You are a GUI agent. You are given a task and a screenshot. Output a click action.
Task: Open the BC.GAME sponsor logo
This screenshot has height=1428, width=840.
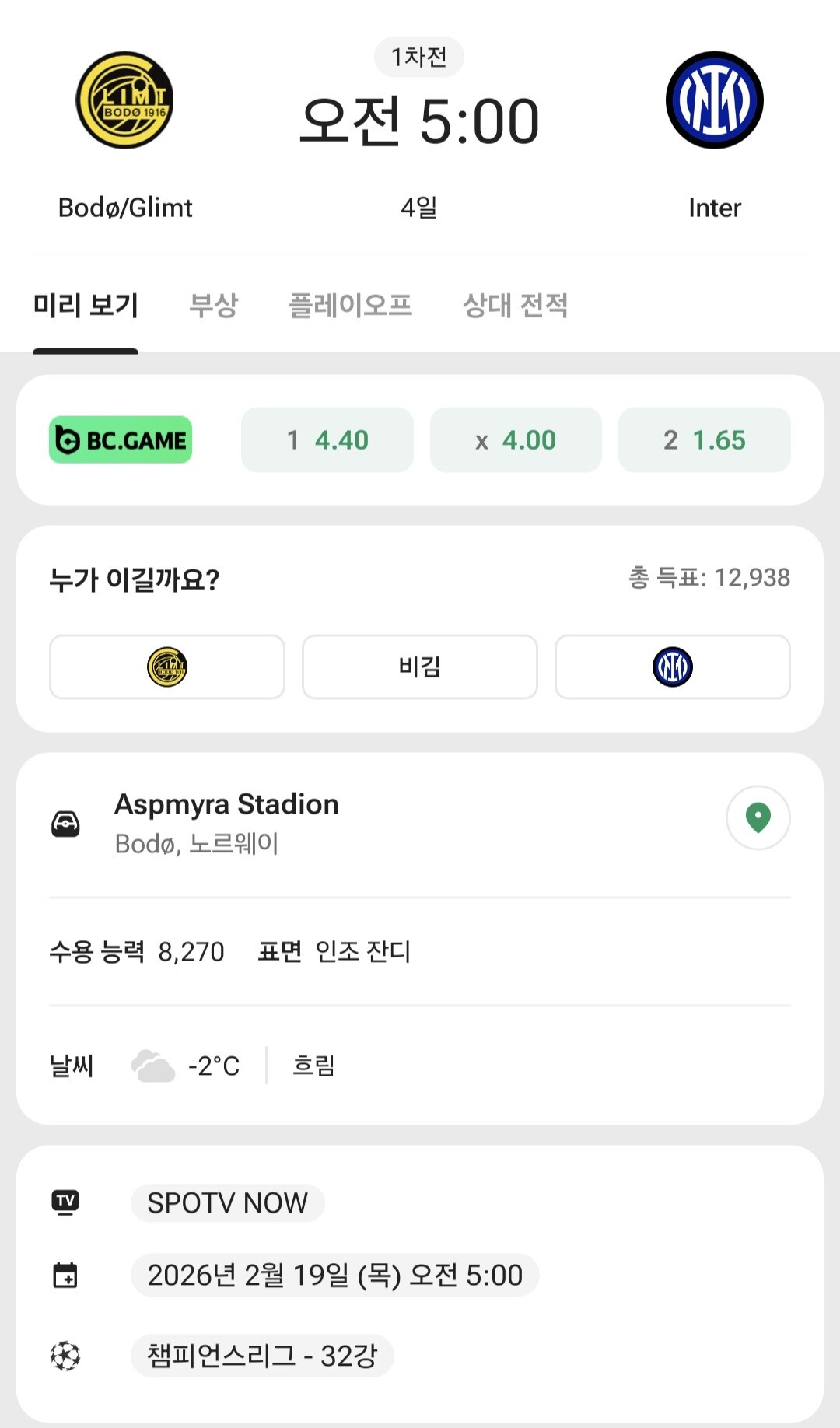(x=121, y=440)
